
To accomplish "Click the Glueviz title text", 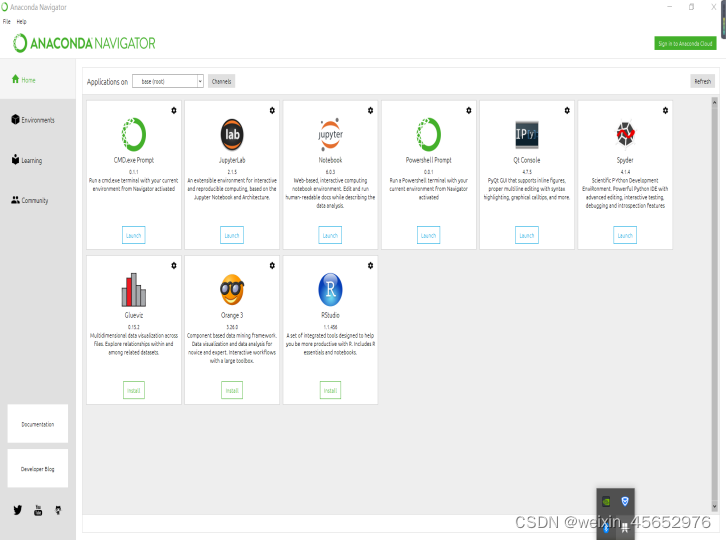I will [x=134, y=315].
